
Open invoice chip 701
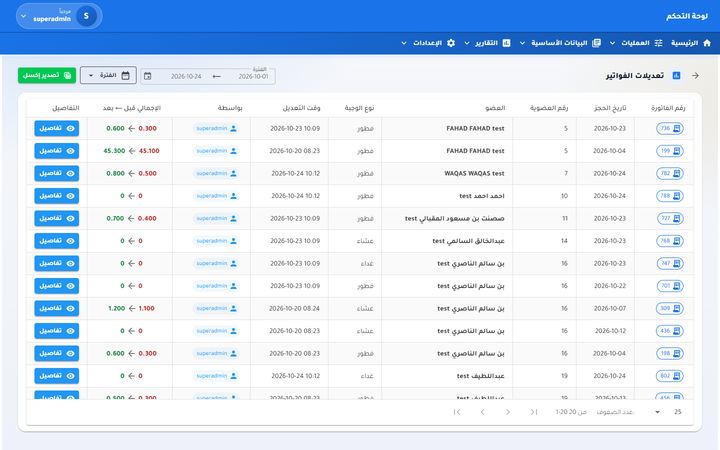click(669, 286)
